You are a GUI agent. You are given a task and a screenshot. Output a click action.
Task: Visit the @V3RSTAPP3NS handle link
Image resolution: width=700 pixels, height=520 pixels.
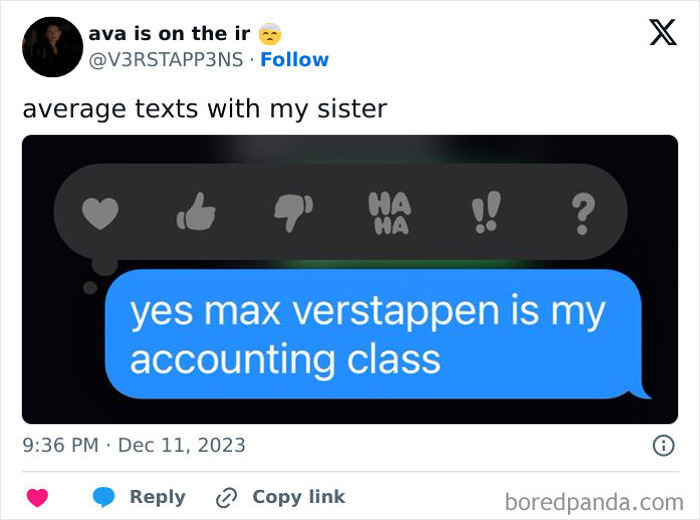pyautogui.click(x=166, y=60)
